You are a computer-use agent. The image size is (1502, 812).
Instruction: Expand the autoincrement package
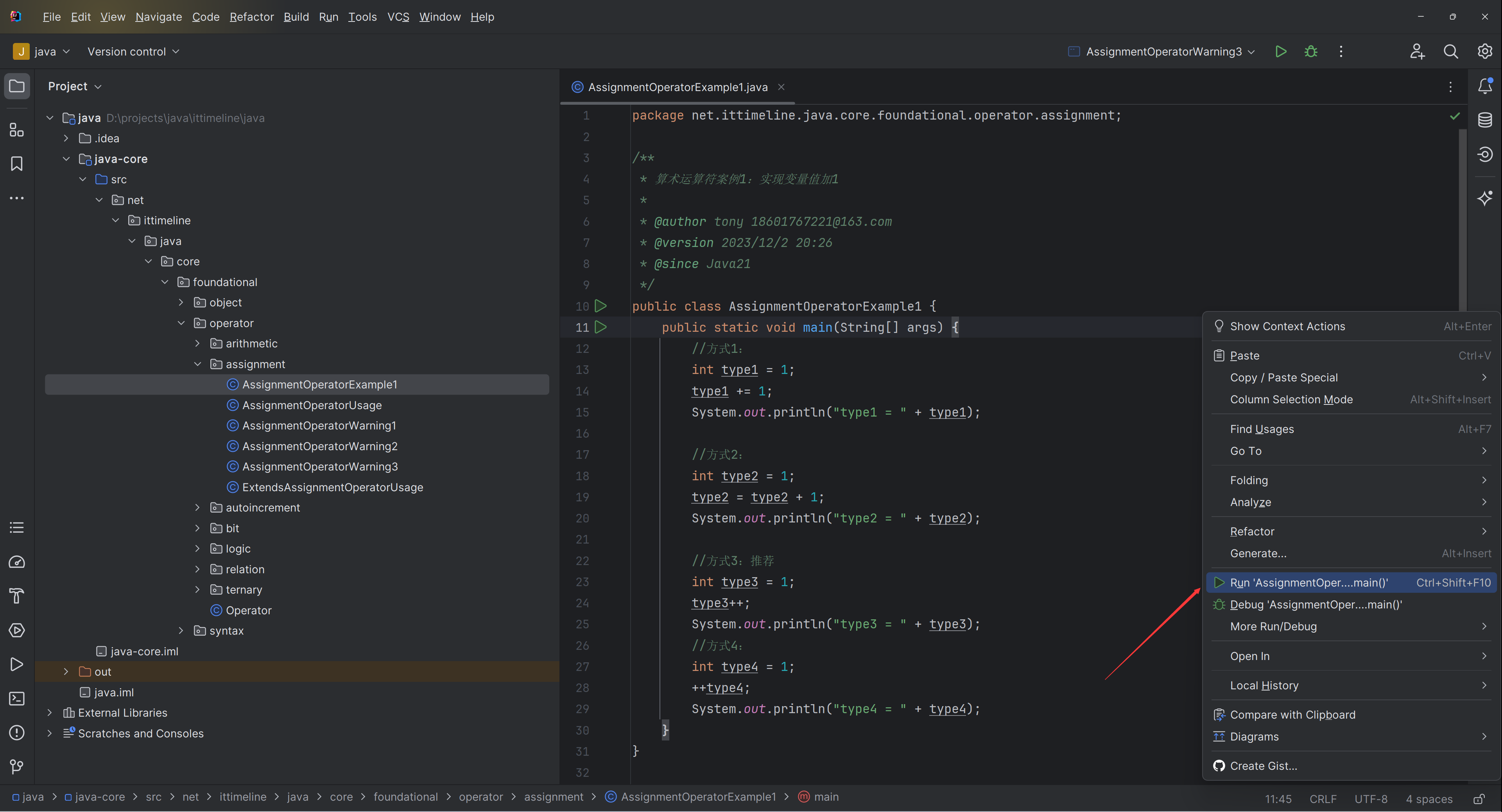[197, 508]
